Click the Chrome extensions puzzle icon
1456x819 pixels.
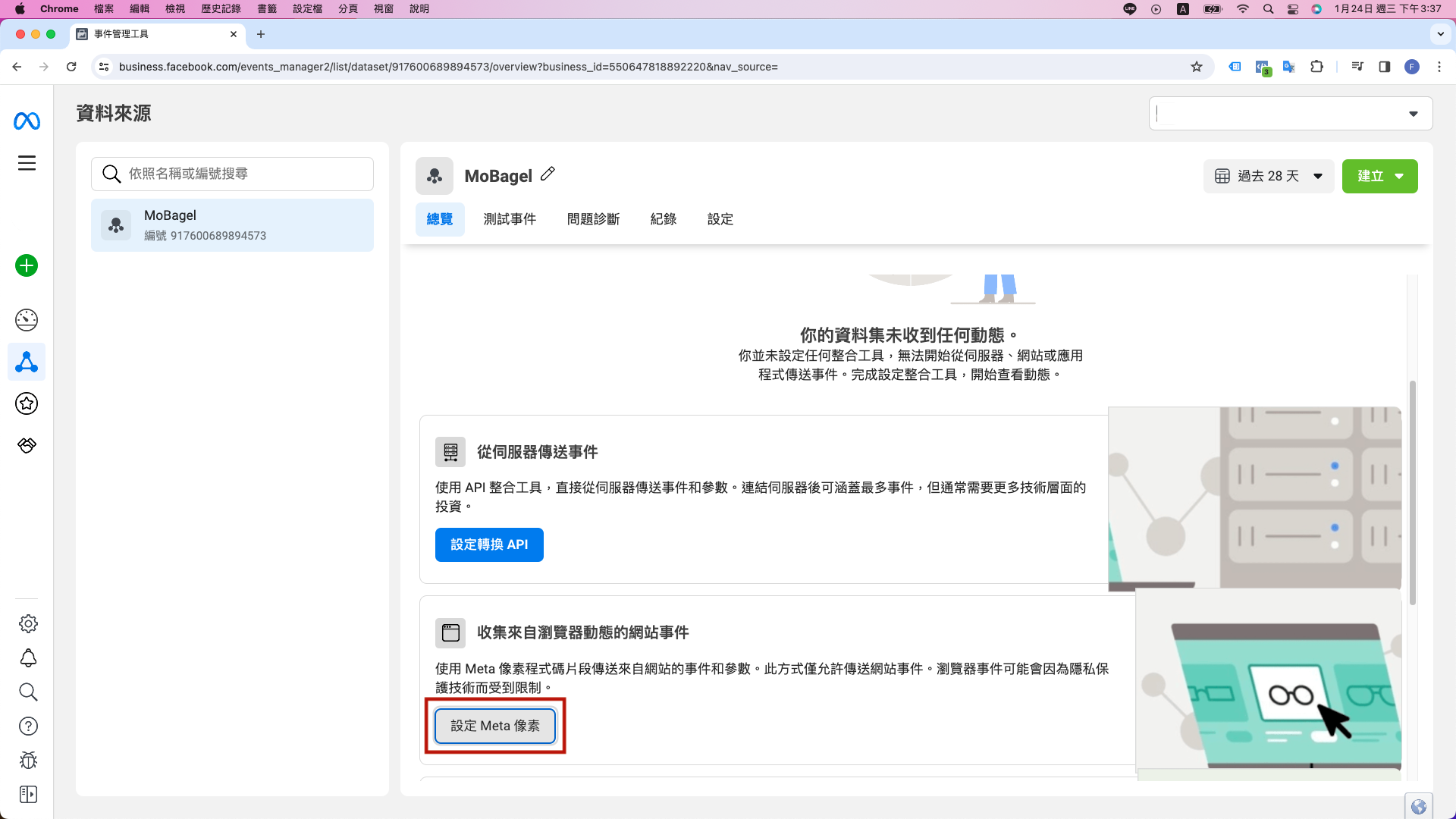click(1316, 67)
